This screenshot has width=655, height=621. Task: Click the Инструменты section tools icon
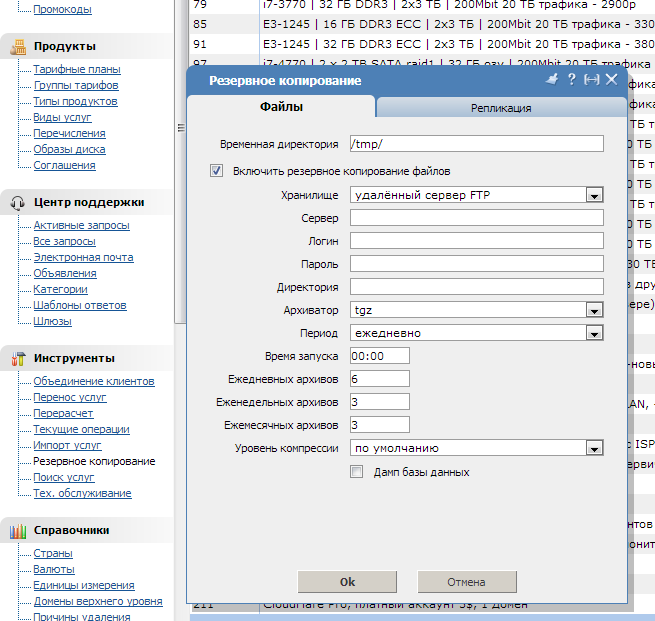pyautogui.click(x=17, y=358)
